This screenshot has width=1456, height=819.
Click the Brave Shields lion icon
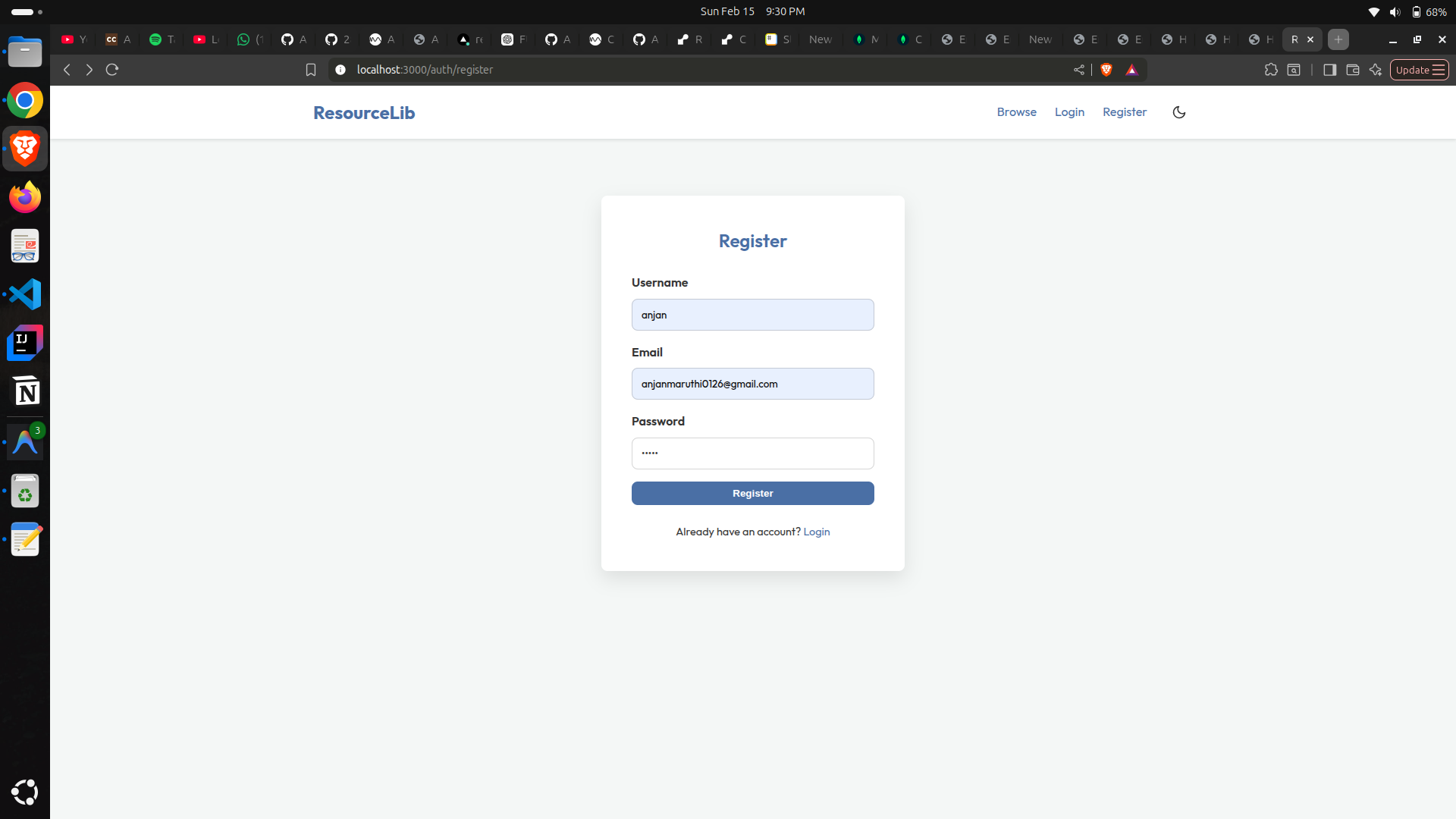pyautogui.click(x=1106, y=70)
